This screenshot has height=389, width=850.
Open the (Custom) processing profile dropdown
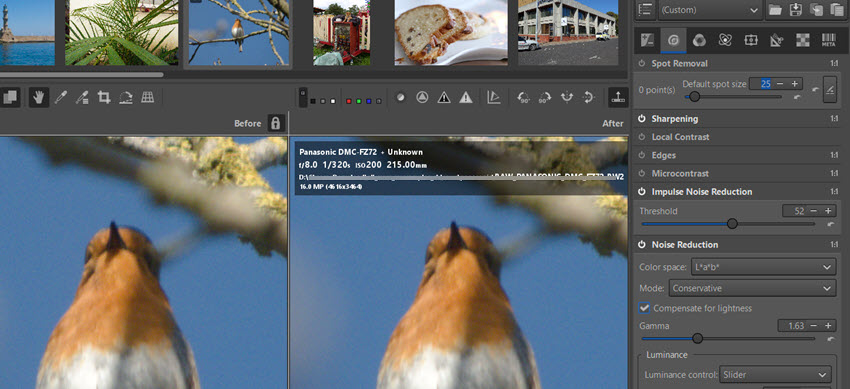tap(710, 10)
